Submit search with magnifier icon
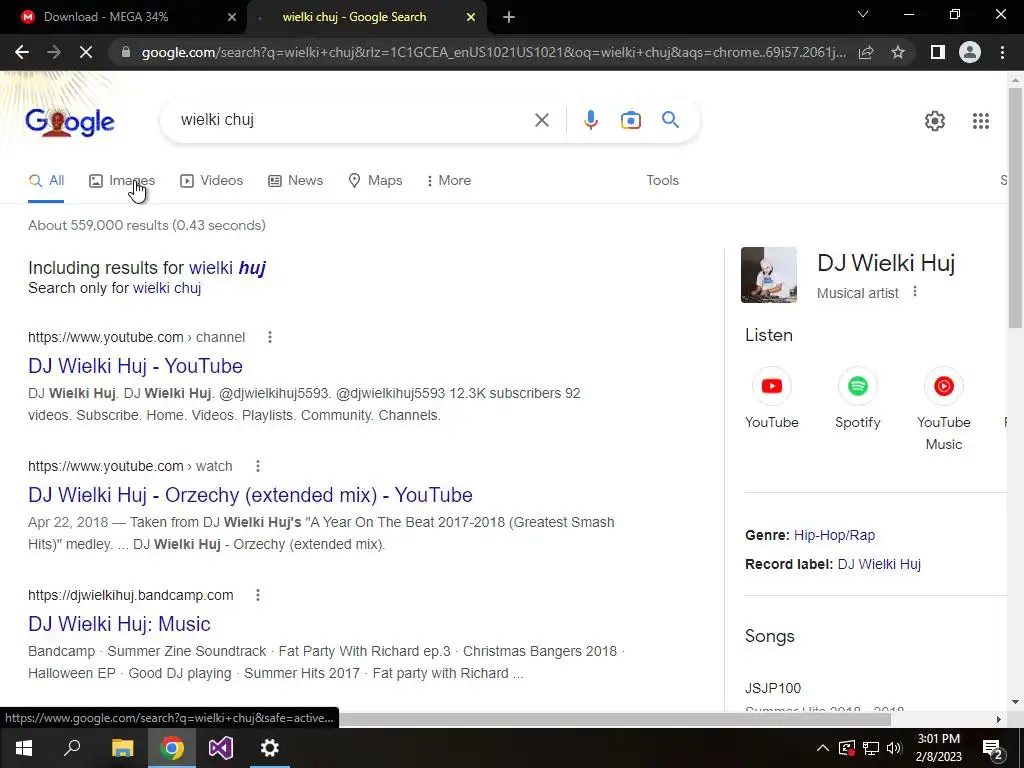 (670, 120)
